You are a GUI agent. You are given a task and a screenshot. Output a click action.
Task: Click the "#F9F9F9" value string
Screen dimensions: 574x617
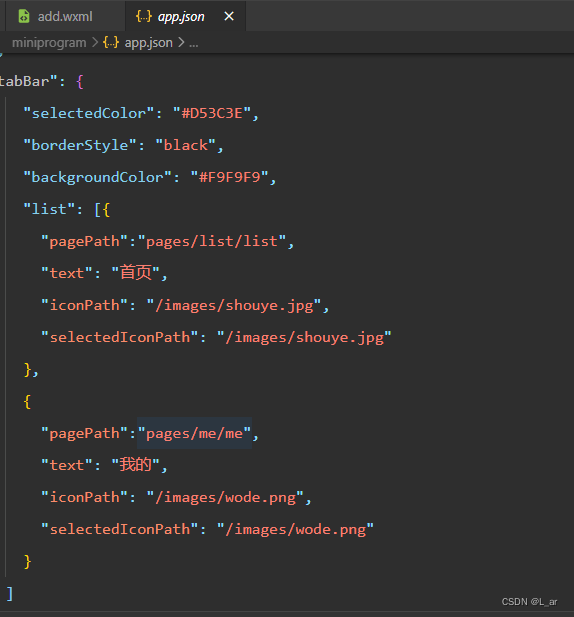[x=229, y=177]
